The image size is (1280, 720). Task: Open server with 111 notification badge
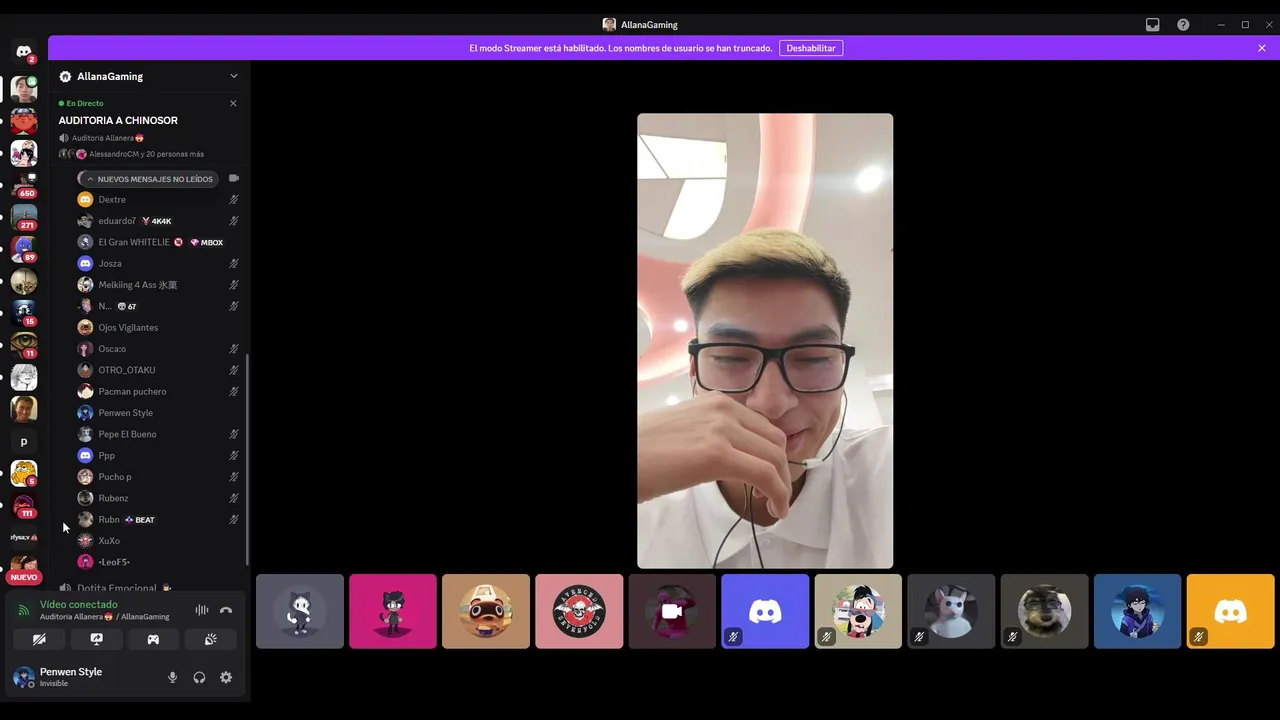24,505
